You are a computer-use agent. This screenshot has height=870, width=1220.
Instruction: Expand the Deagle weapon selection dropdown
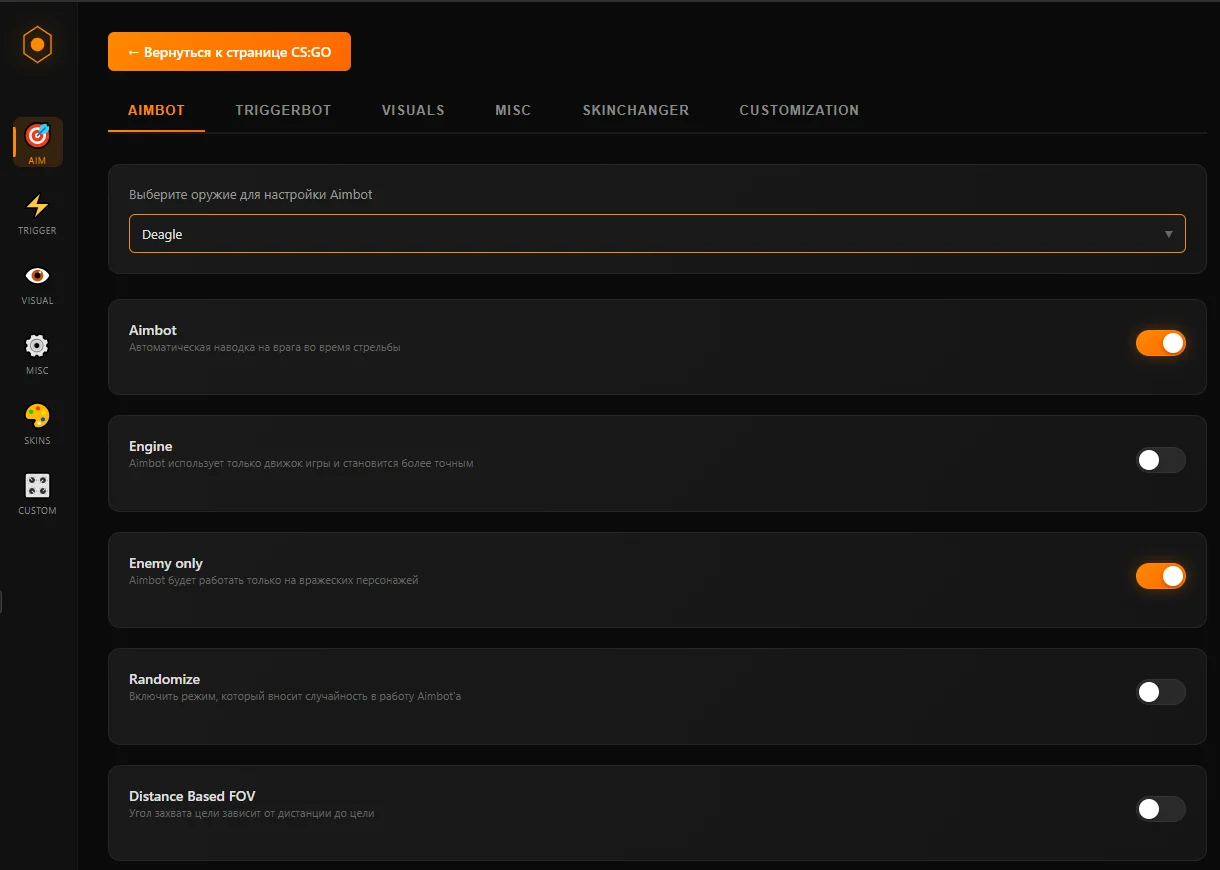tap(657, 234)
